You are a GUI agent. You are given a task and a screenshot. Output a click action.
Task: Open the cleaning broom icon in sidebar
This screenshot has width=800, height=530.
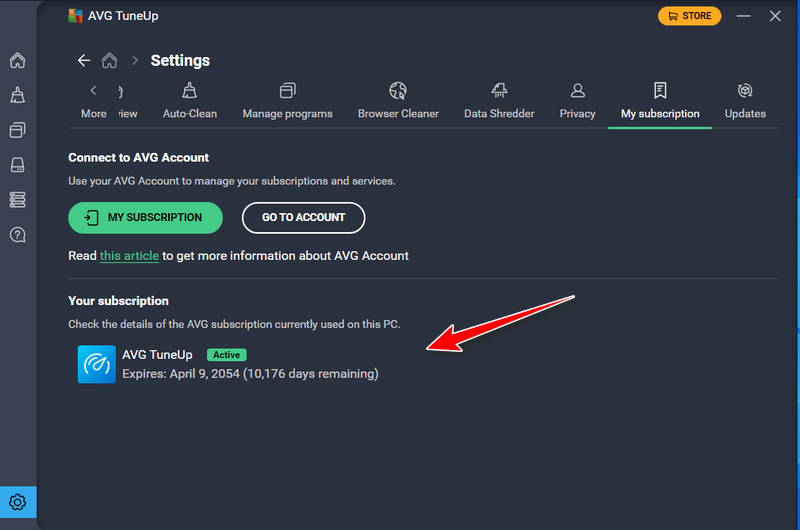coord(17,95)
